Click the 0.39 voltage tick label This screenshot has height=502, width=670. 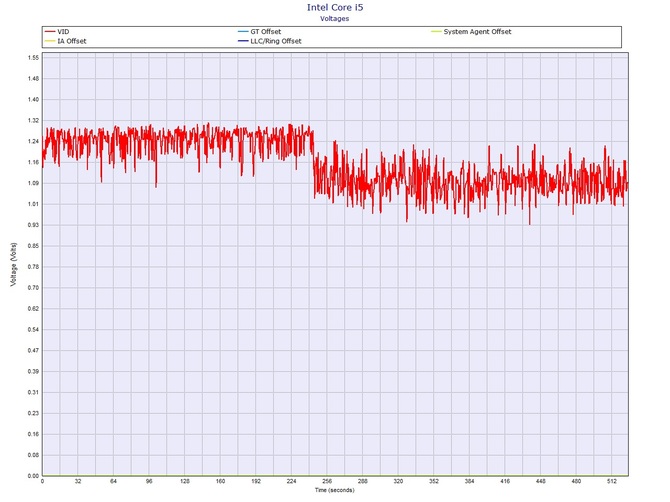(x=33, y=371)
